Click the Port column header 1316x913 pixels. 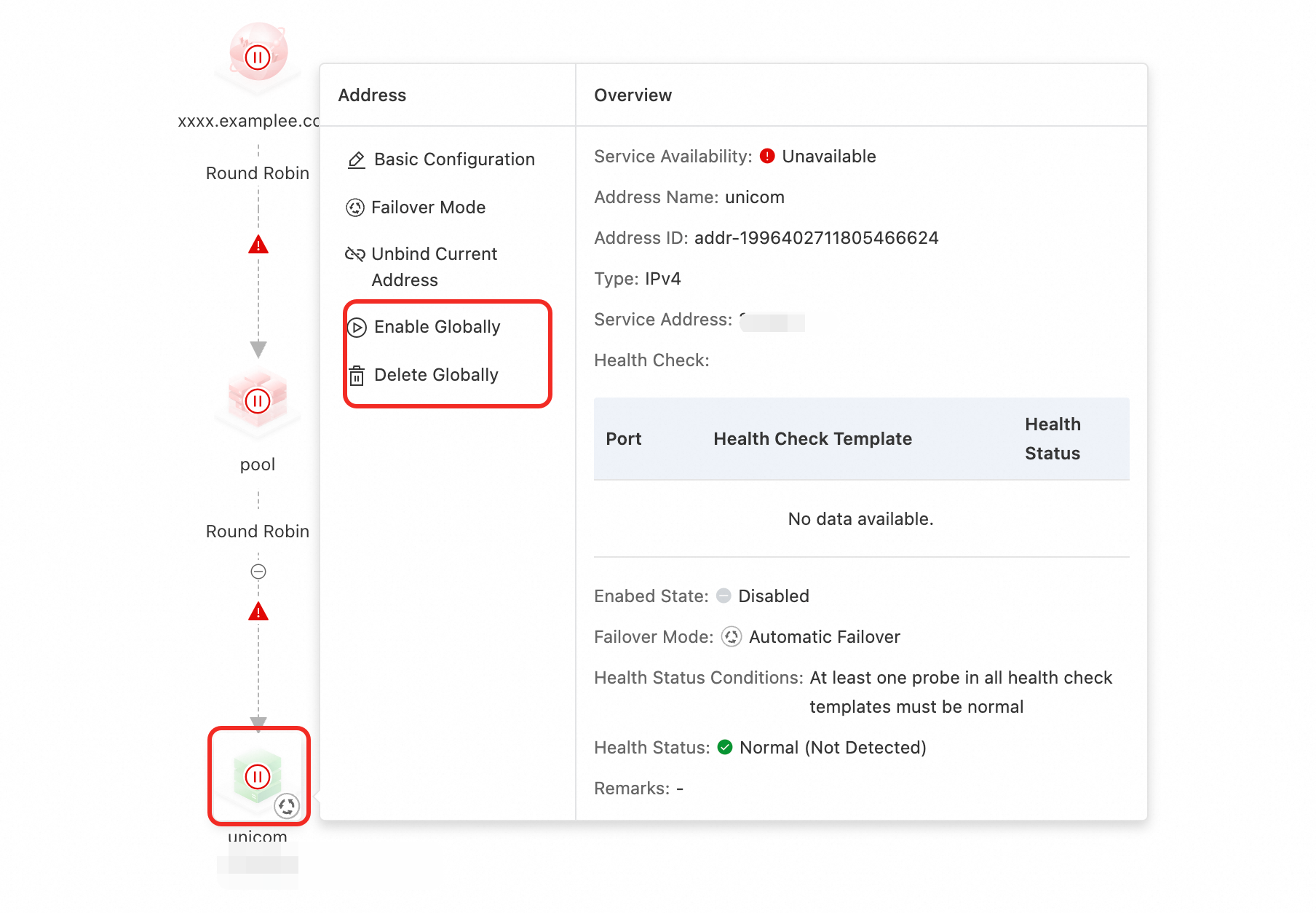(624, 439)
